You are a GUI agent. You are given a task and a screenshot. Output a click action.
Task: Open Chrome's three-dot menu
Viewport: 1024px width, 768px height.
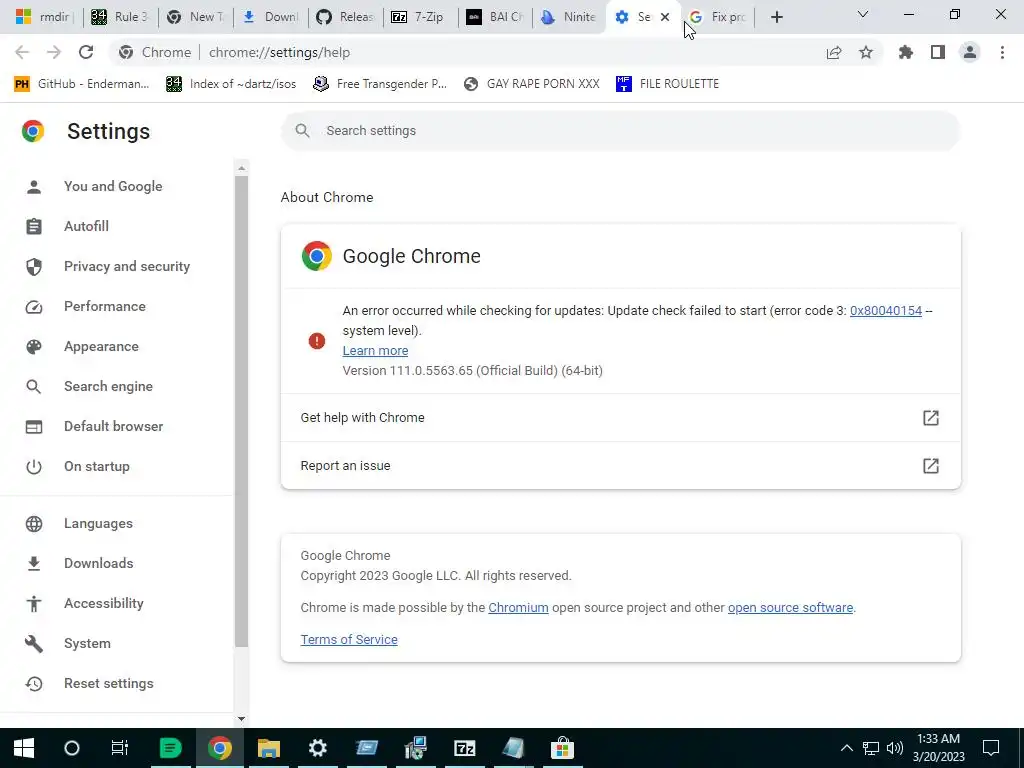pyautogui.click(x=1002, y=52)
